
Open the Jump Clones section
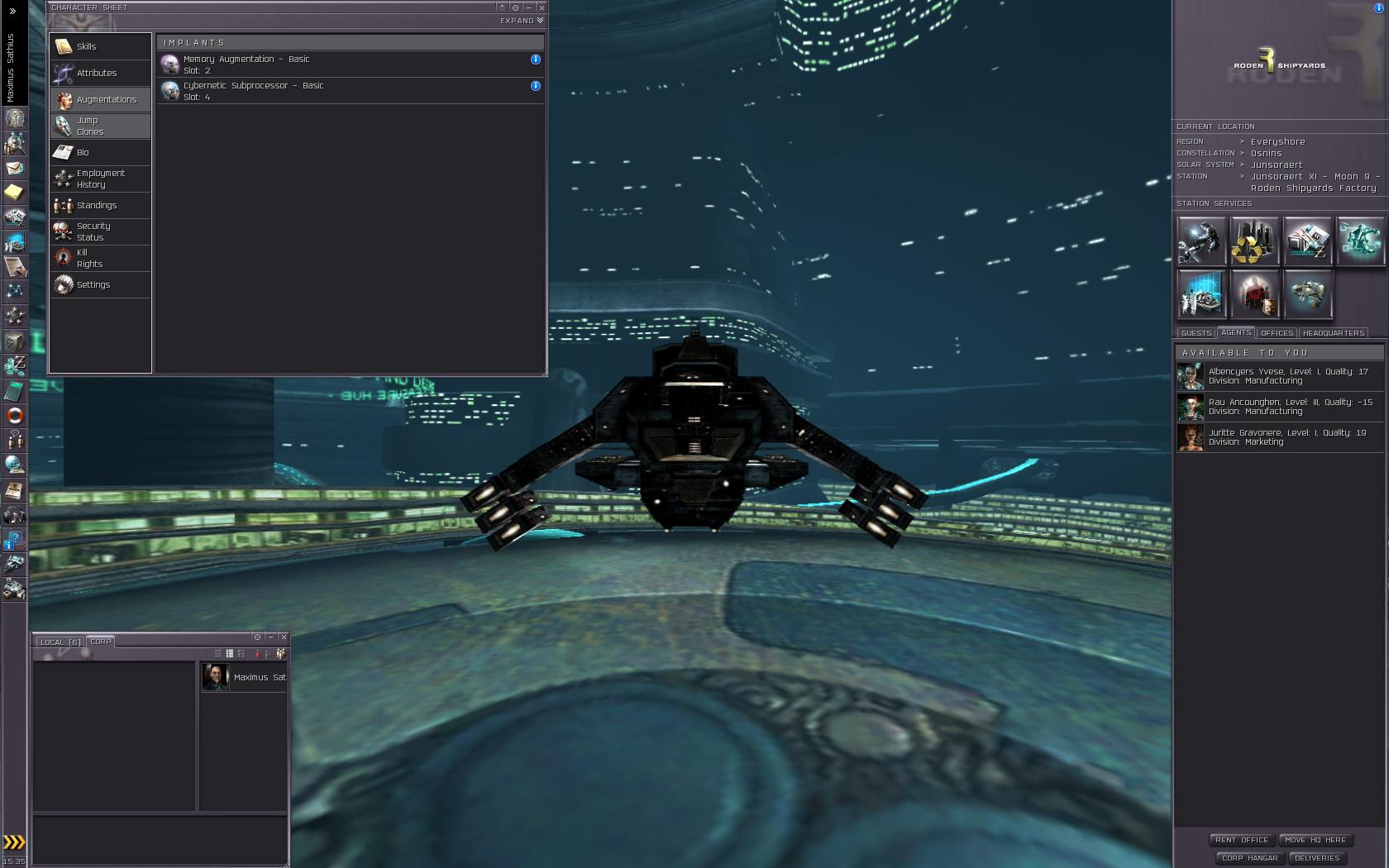(100, 126)
